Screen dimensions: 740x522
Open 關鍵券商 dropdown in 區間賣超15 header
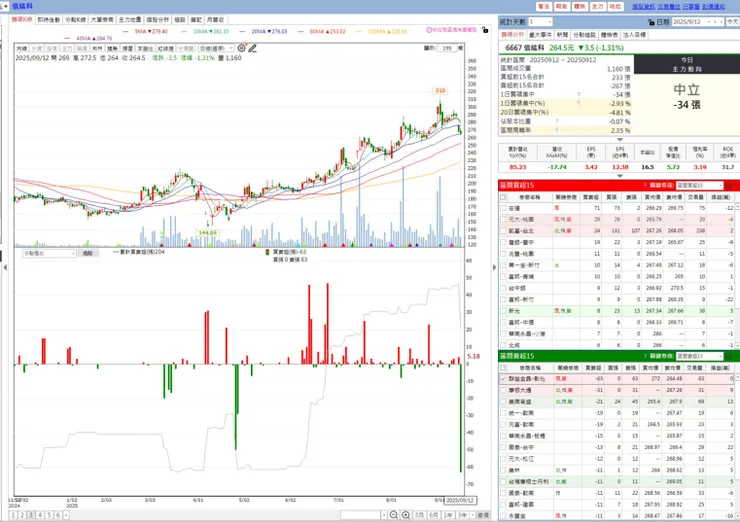[699, 356]
